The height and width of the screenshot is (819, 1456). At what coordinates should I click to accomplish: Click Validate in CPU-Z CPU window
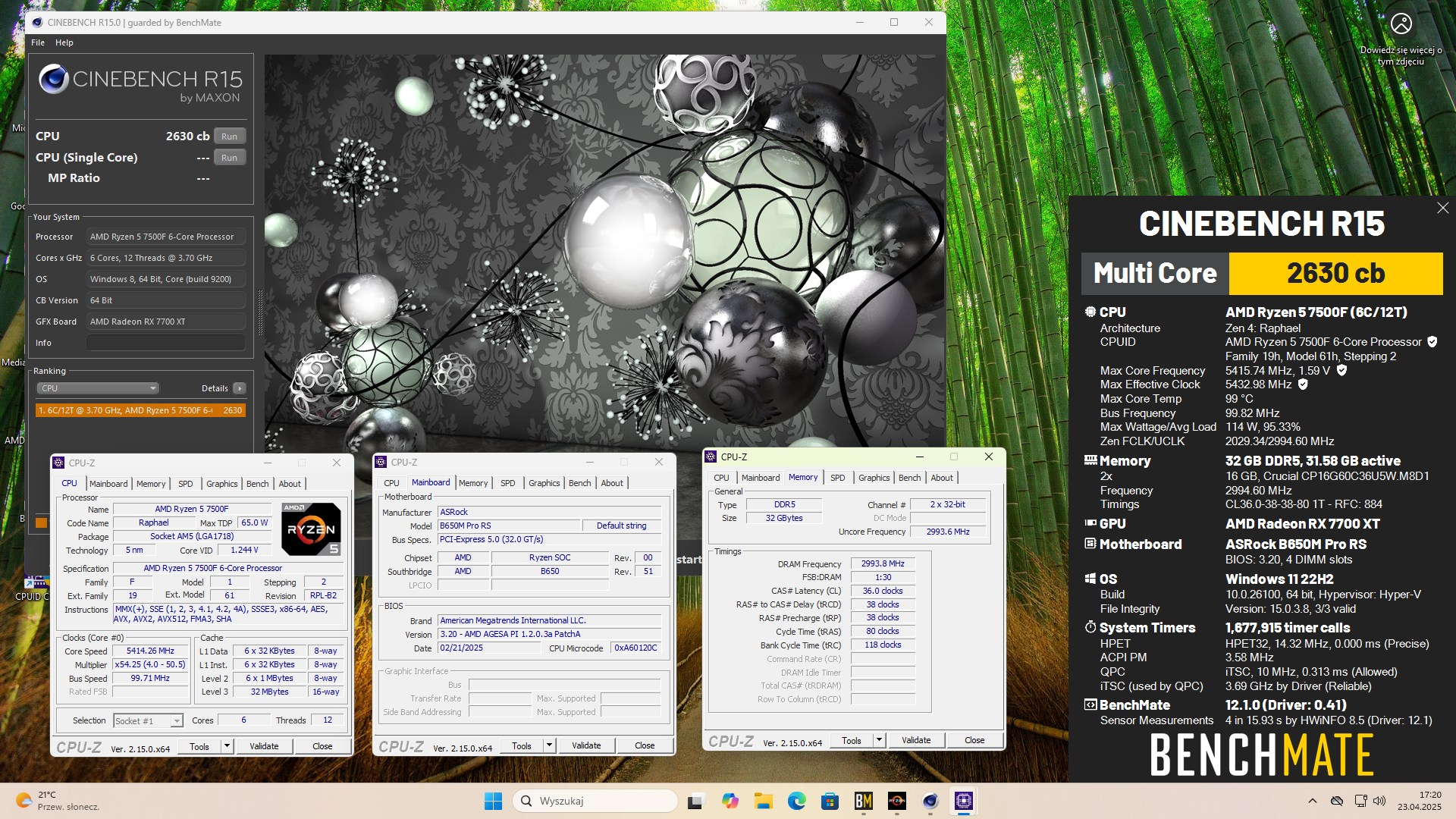(x=264, y=747)
